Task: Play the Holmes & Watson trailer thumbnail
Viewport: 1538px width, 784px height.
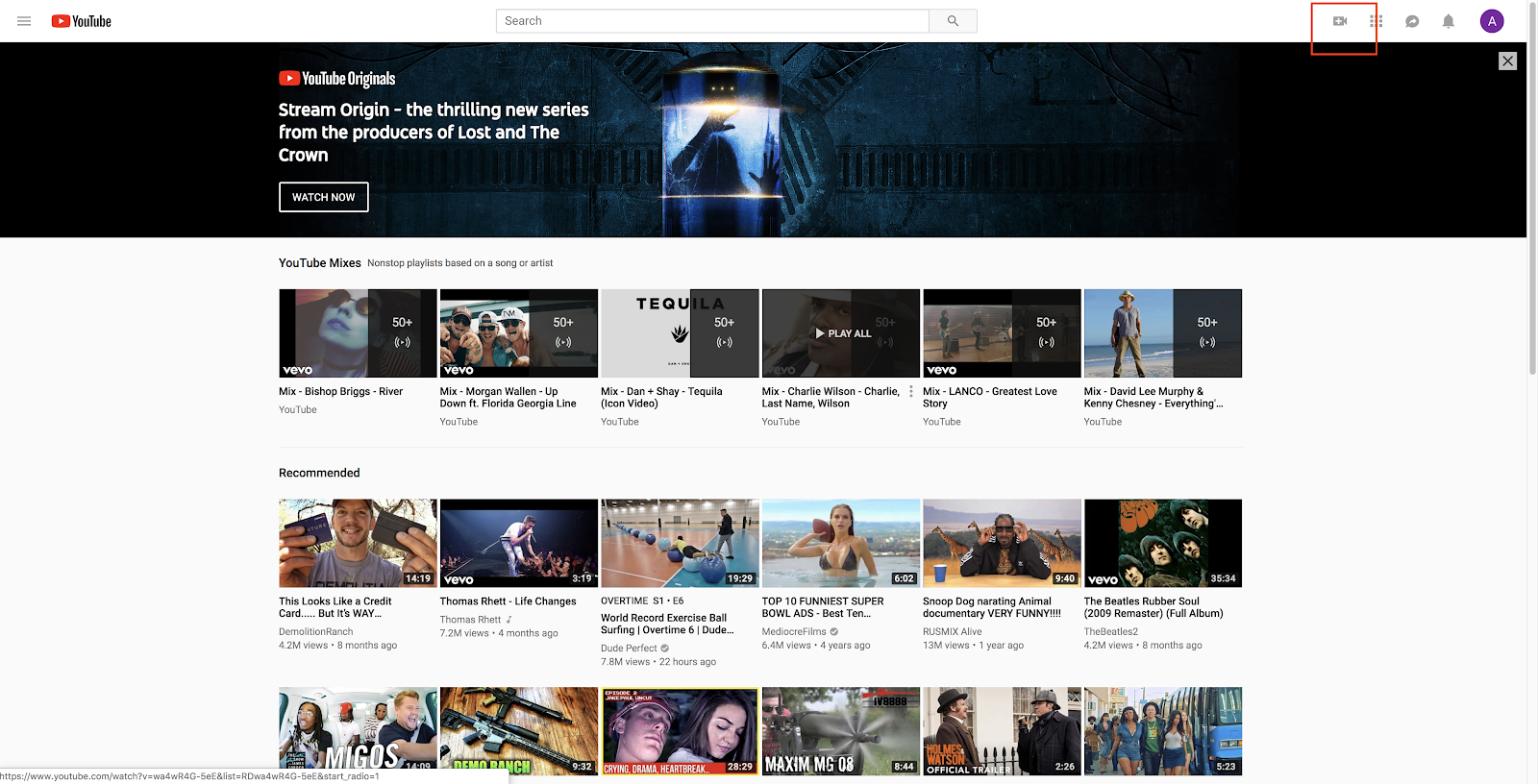Action: pos(1002,731)
